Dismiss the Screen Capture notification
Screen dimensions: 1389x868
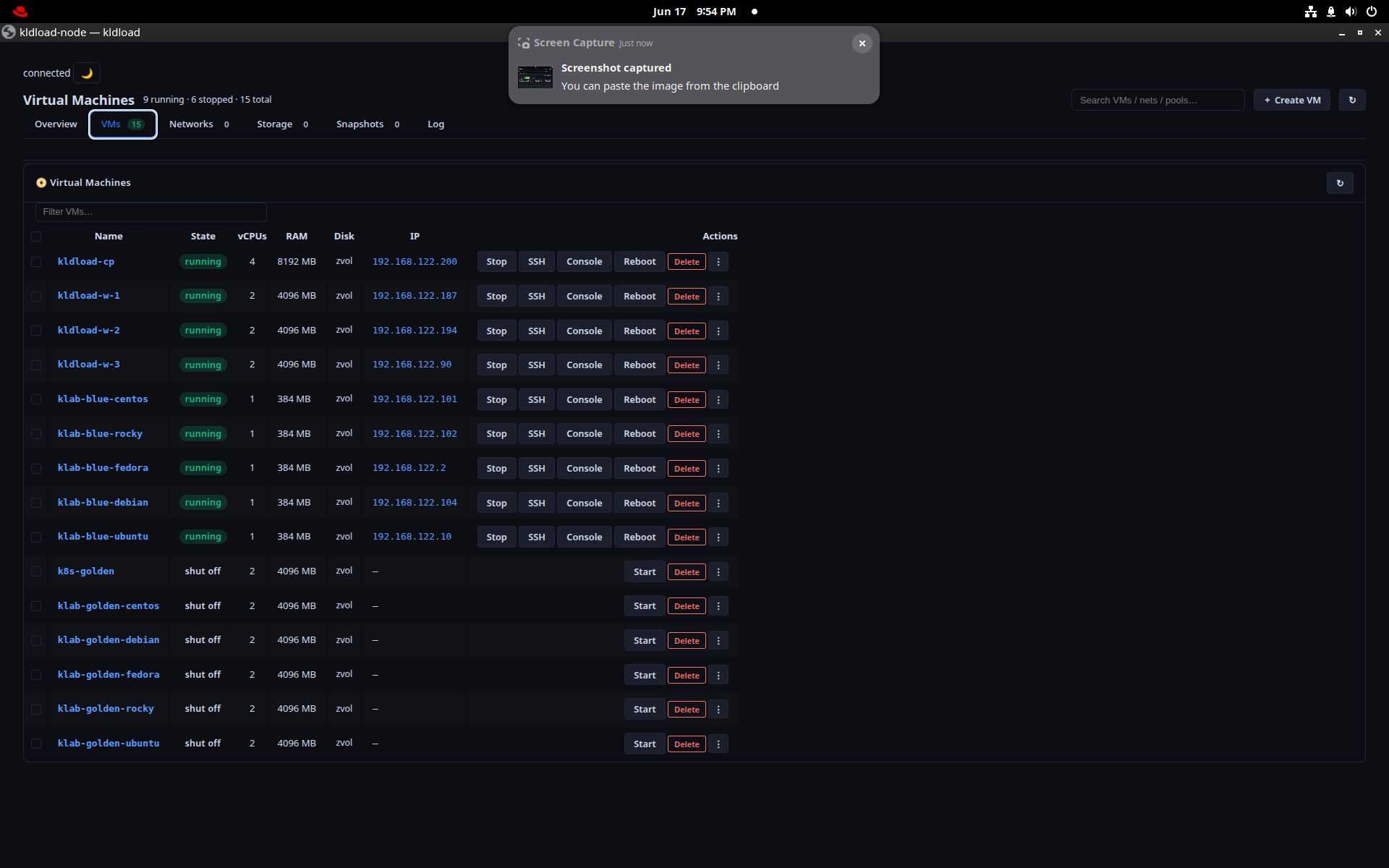pyautogui.click(x=862, y=43)
